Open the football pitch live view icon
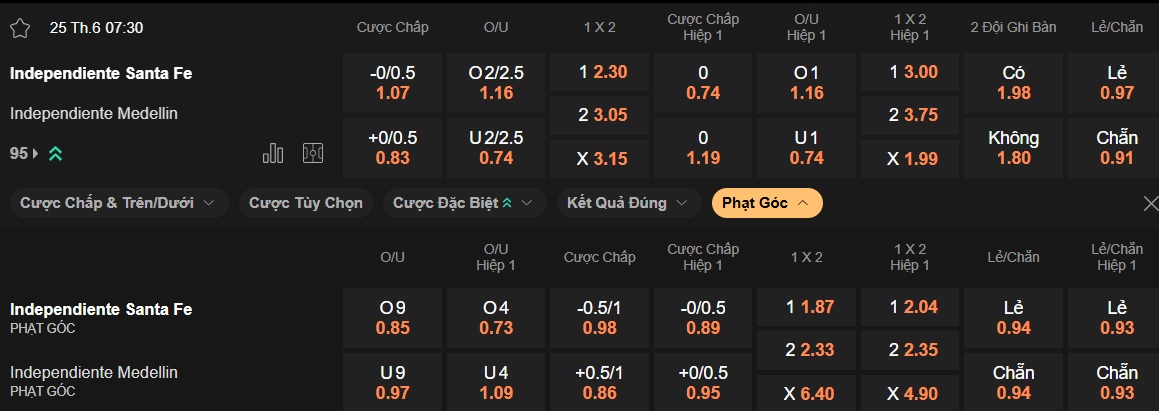Screen dimensions: 1159x411 313,153
